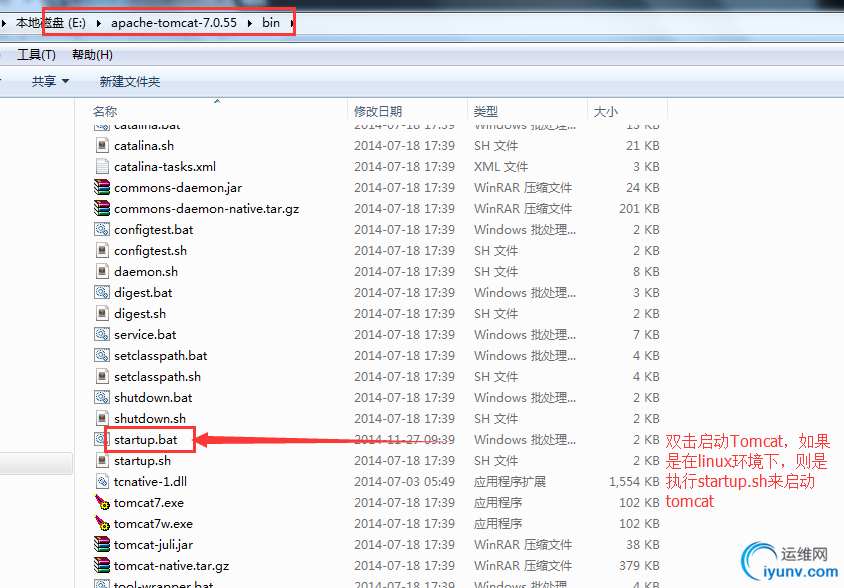Select the service.bat file name
Image resolution: width=844 pixels, height=588 pixels.
145,334
